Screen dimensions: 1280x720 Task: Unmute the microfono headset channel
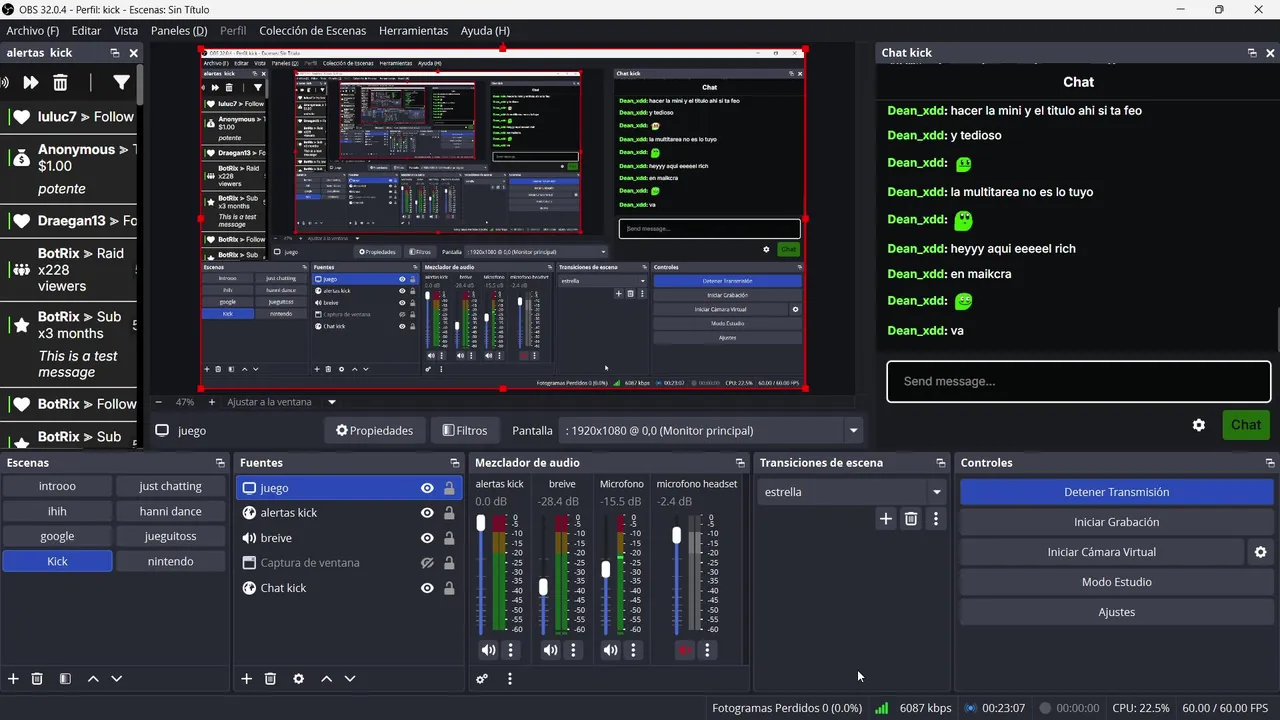[684, 650]
